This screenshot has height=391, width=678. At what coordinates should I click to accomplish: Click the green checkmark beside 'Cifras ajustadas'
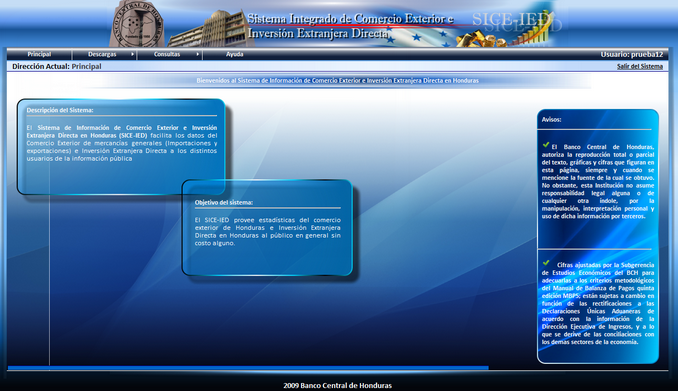(x=546, y=263)
